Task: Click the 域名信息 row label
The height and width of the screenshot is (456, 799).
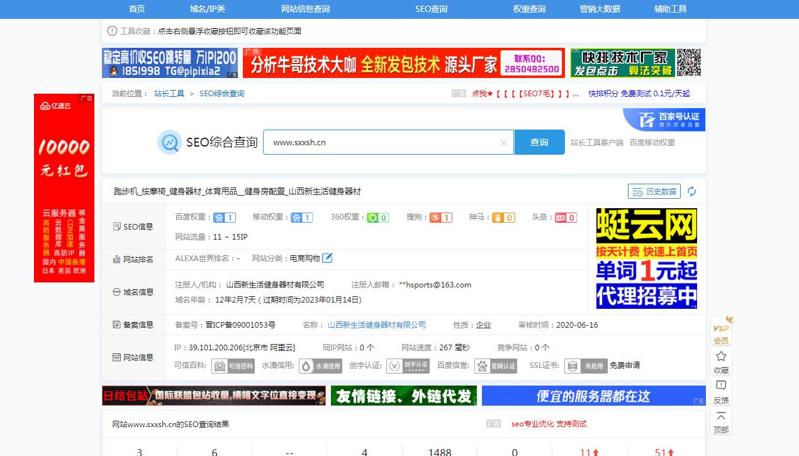Action: [x=133, y=292]
